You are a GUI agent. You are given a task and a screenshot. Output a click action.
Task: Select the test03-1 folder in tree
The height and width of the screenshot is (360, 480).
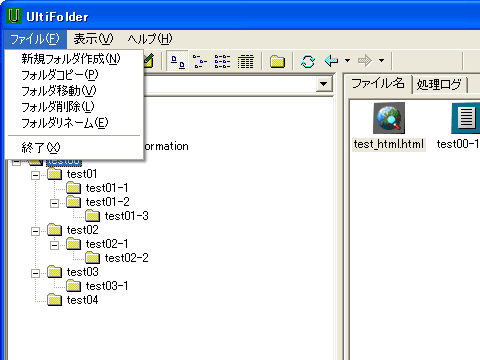tap(107, 286)
